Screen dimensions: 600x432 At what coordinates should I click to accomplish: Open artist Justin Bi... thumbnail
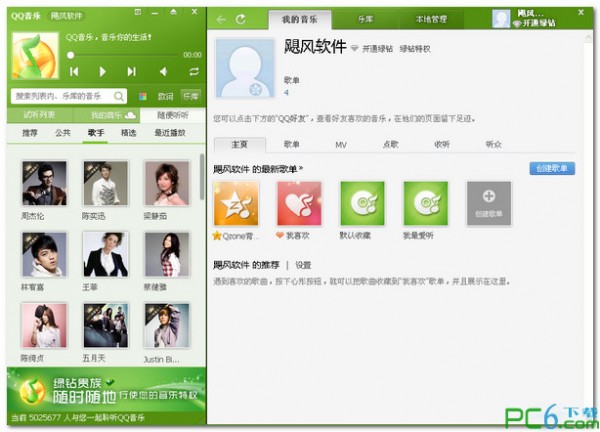tap(167, 326)
